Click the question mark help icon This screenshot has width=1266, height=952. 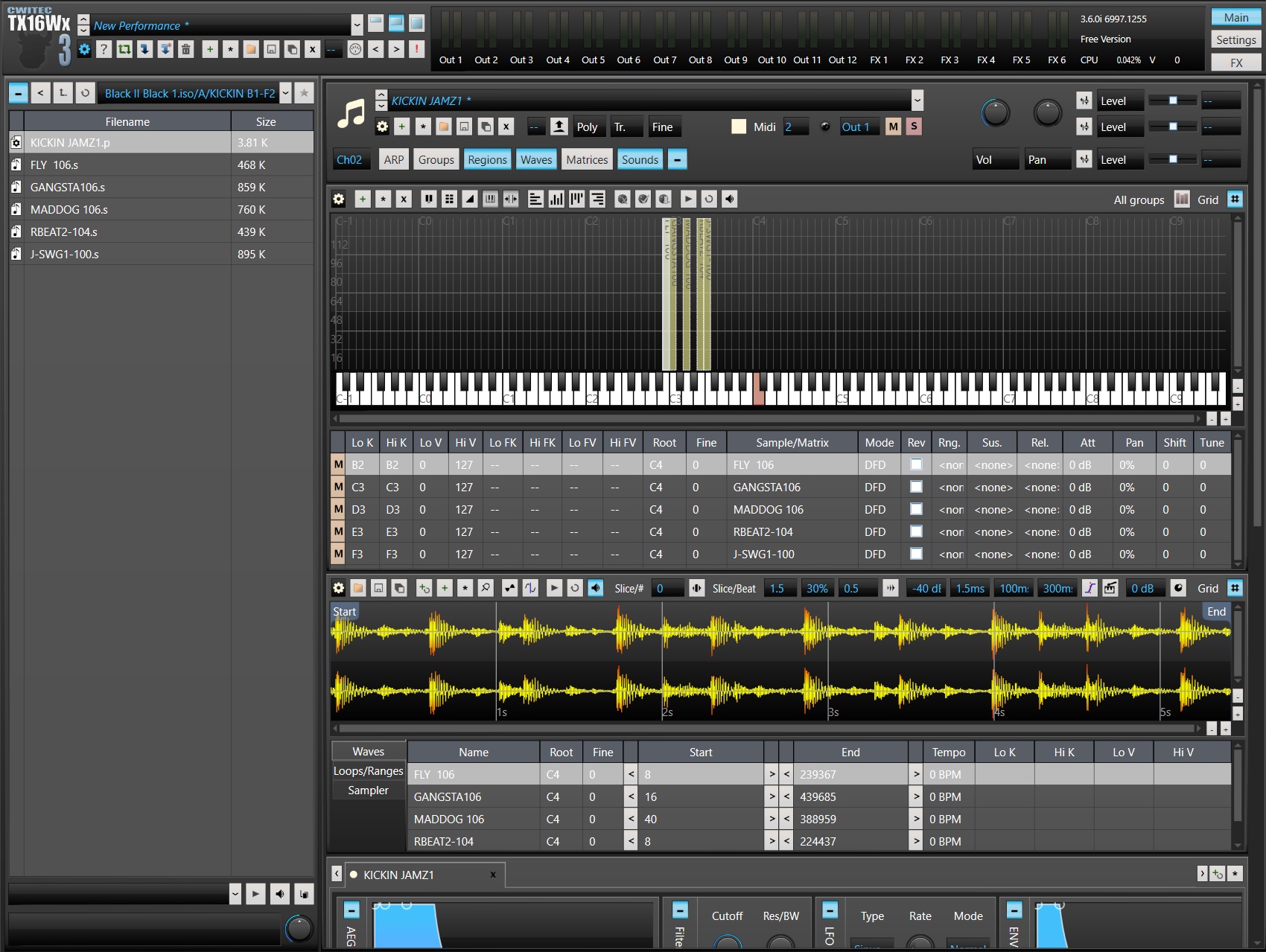(104, 50)
